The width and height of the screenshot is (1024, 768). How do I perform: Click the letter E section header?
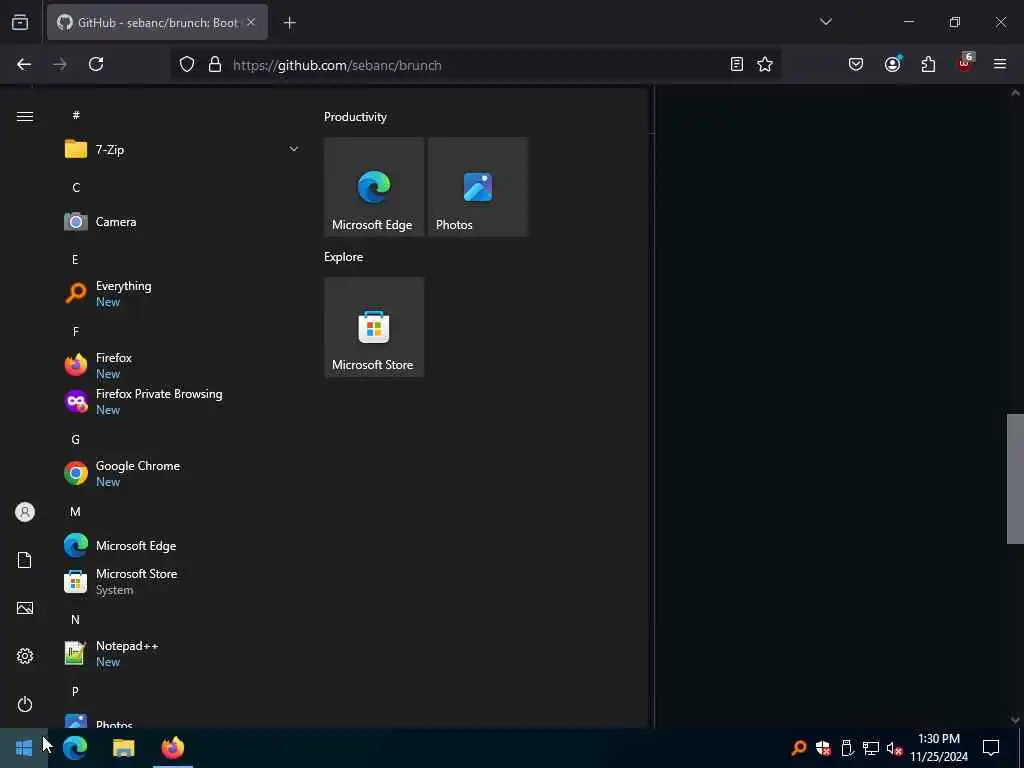point(75,260)
